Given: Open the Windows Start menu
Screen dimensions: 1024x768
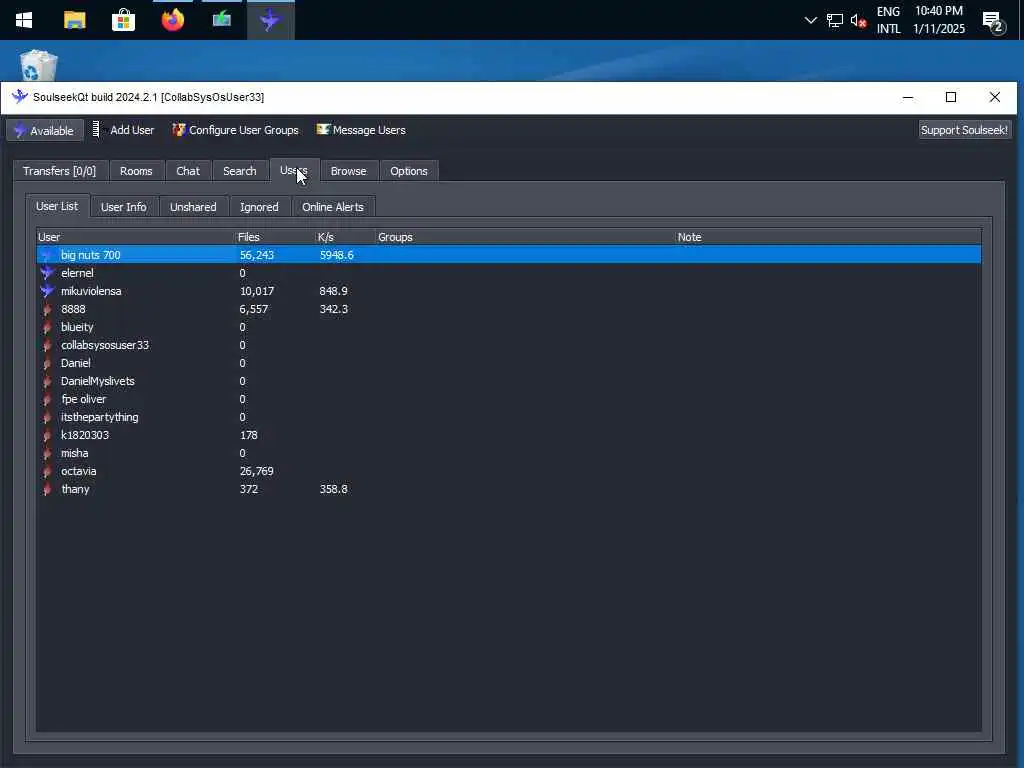Looking at the screenshot, I should 24,20.
